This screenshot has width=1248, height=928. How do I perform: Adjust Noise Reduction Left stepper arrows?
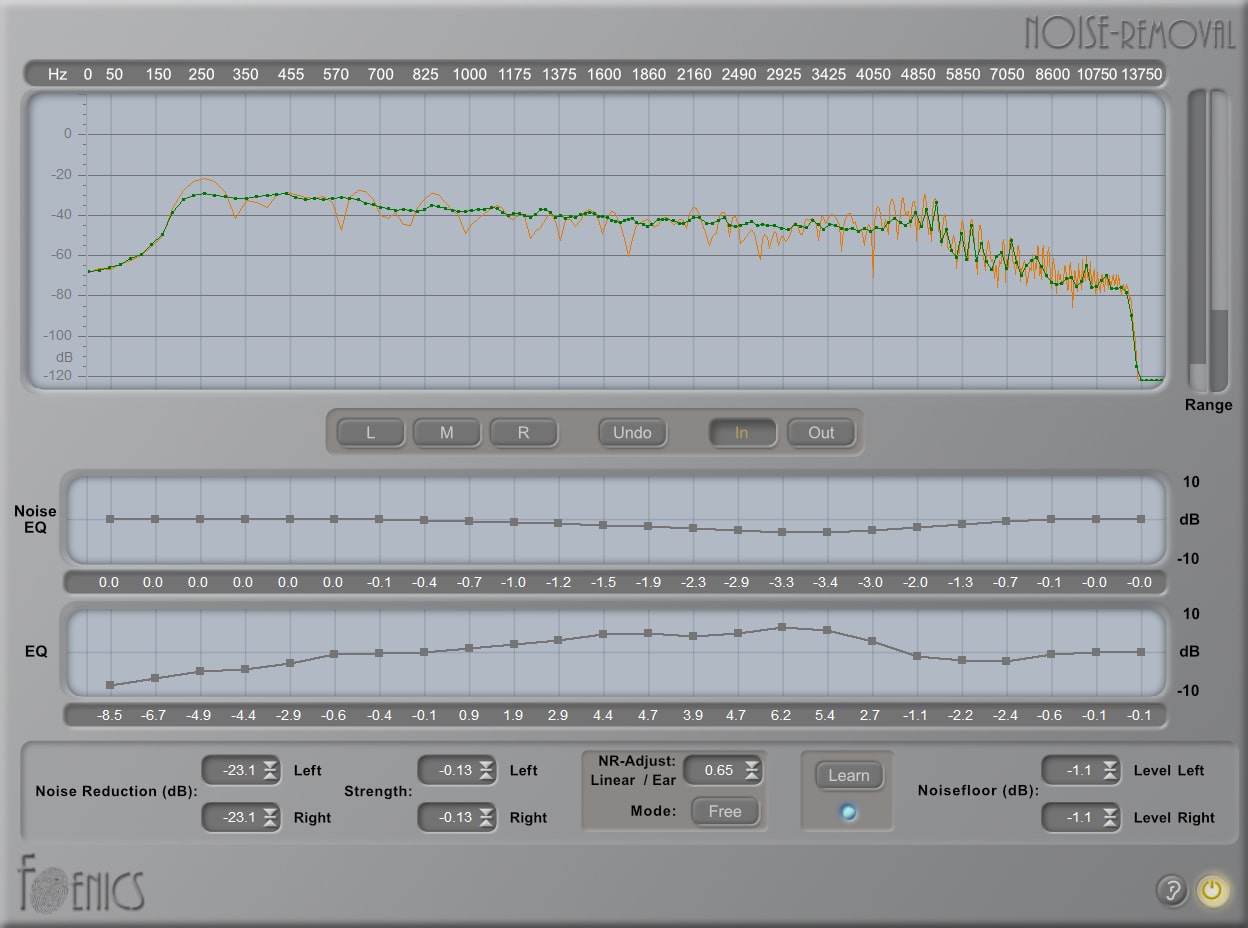tap(270, 770)
